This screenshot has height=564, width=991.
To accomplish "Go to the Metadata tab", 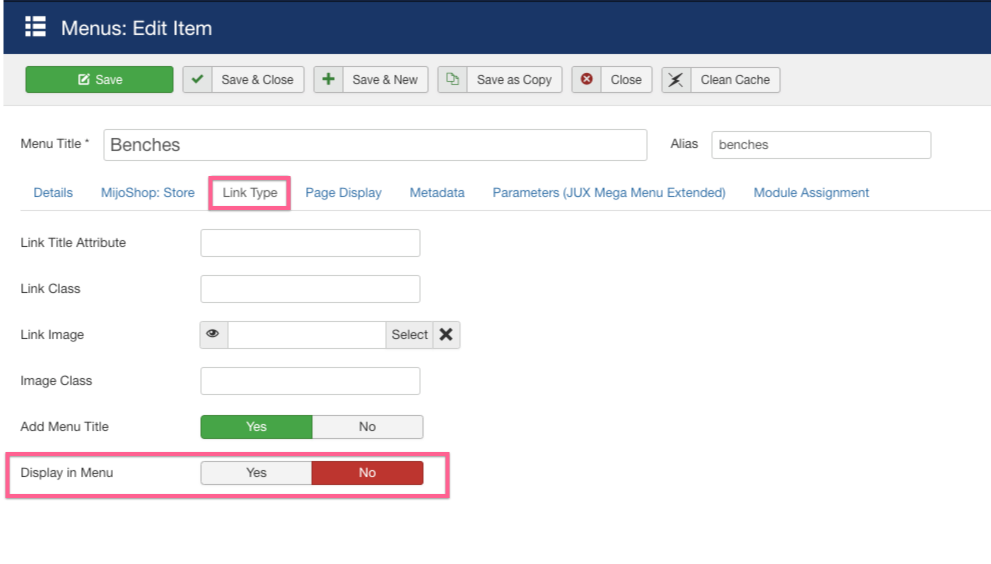I will (x=437, y=193).
